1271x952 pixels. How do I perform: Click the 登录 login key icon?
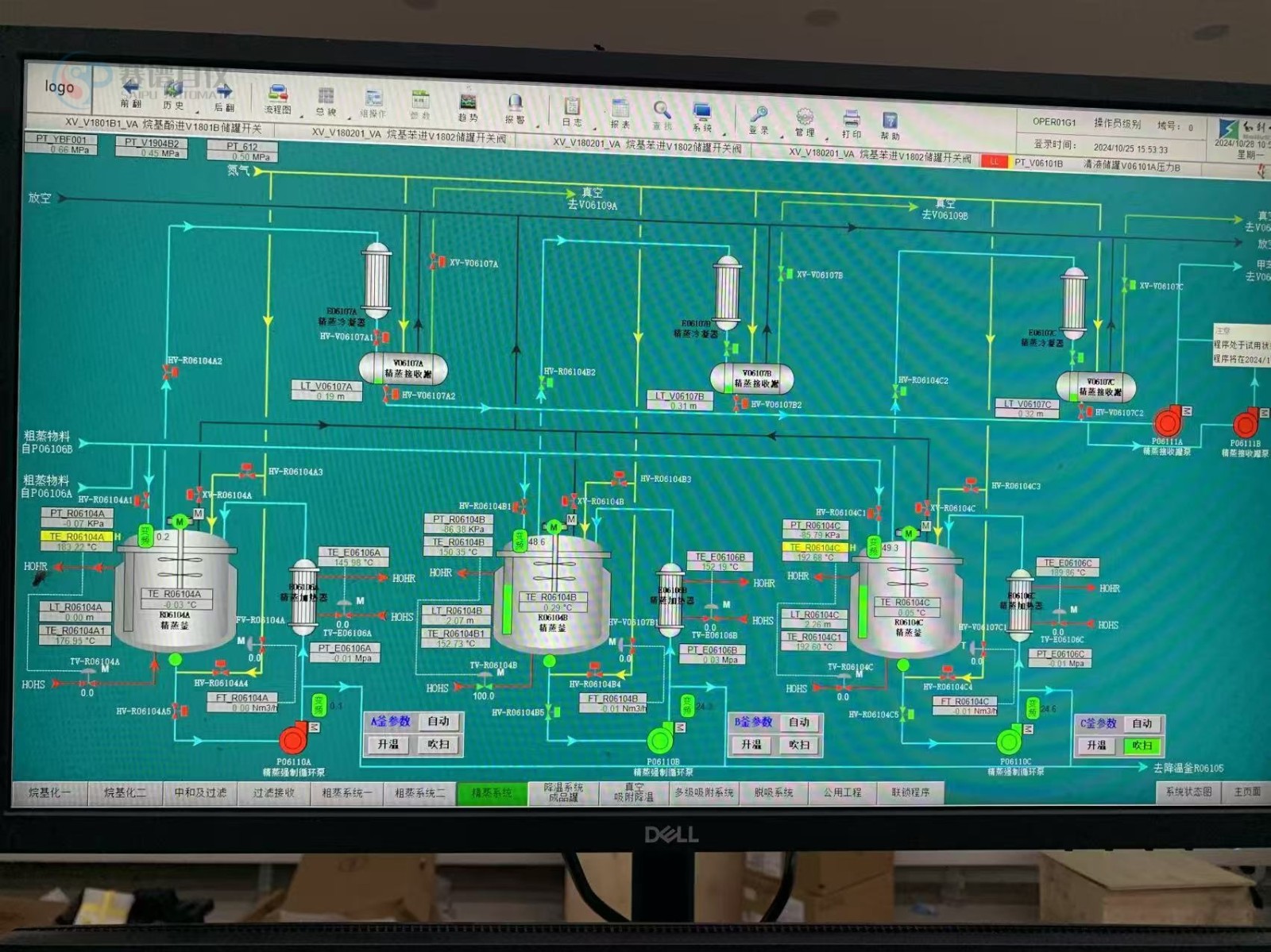[x=759, y=114]
